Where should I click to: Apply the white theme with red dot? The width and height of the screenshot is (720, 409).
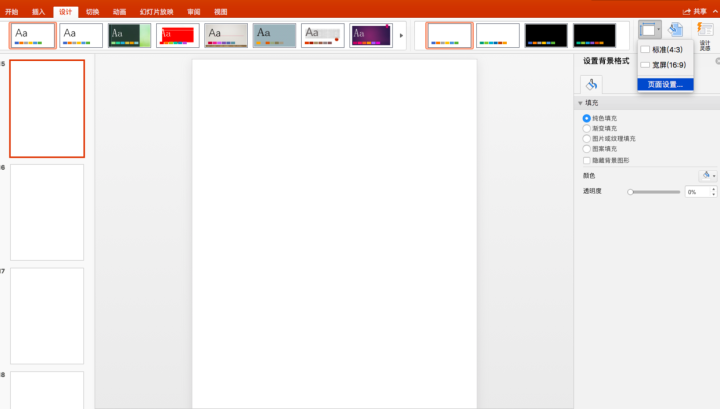(323, 35)
